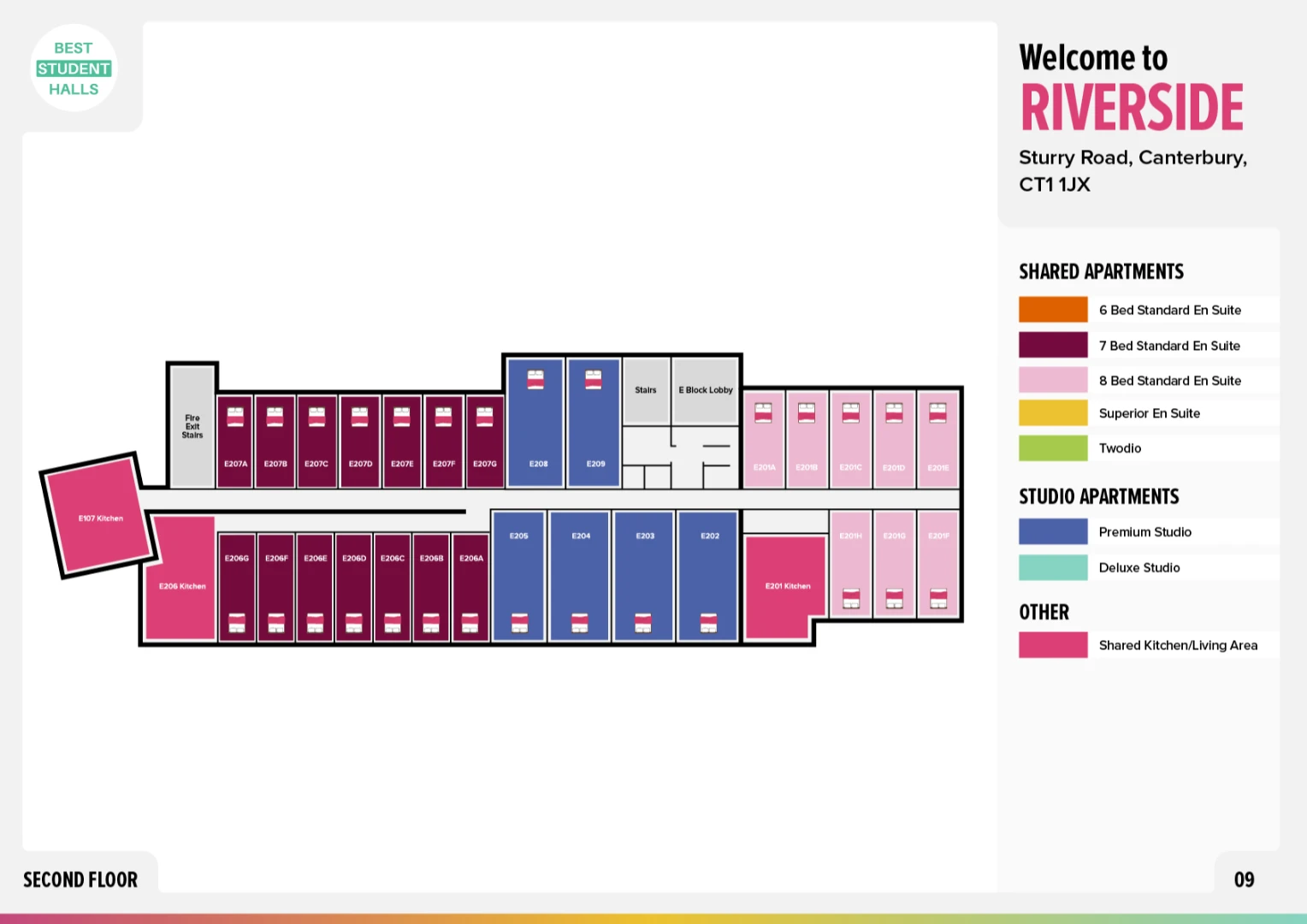The width and height of the screenshot is (1307, 924).
Task: Click the '6 Bed Standard En Suite' label
Action: (x=1170, y=310)
